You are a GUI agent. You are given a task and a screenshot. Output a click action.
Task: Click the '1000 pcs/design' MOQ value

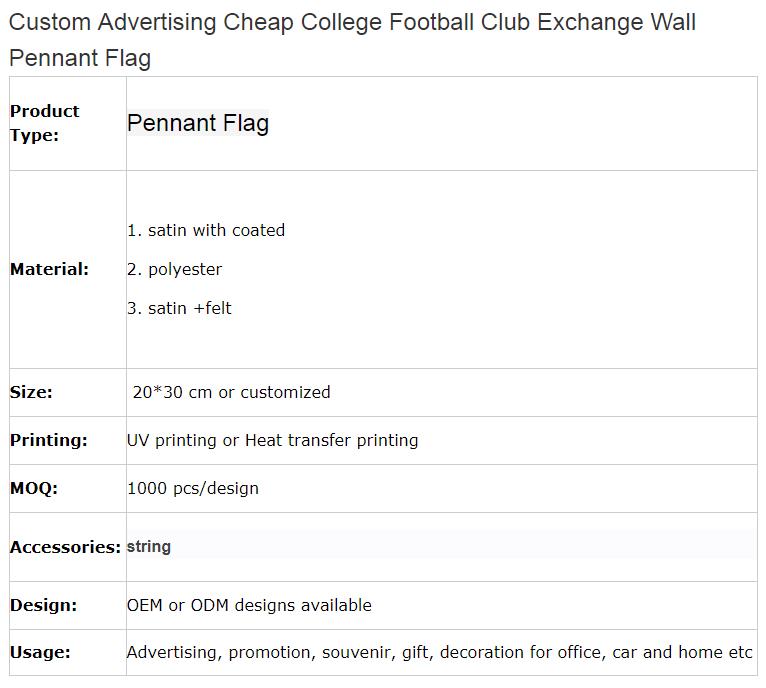pyautogui.click(x=193, y=488)
